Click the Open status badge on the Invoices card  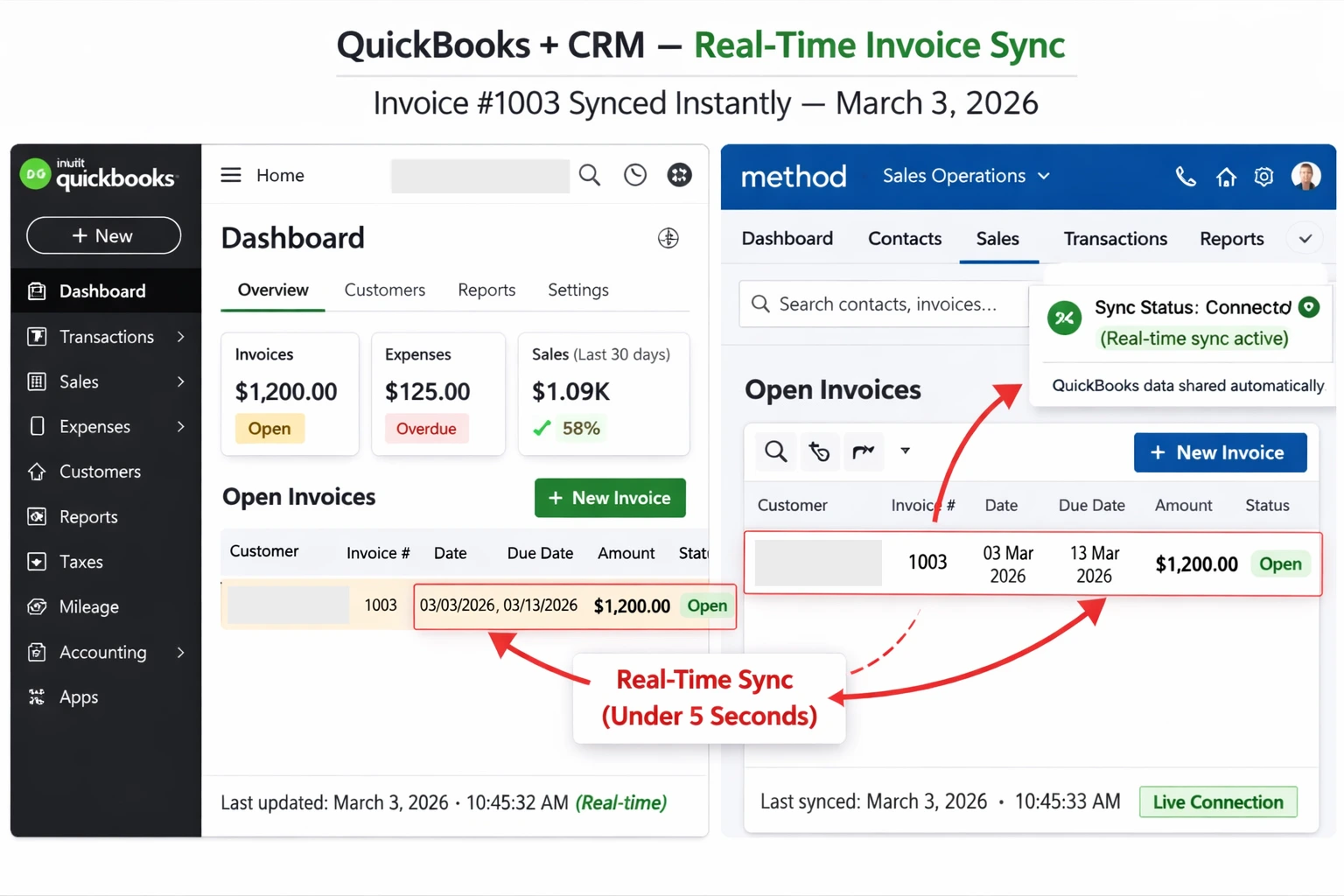tap(269, 429)
